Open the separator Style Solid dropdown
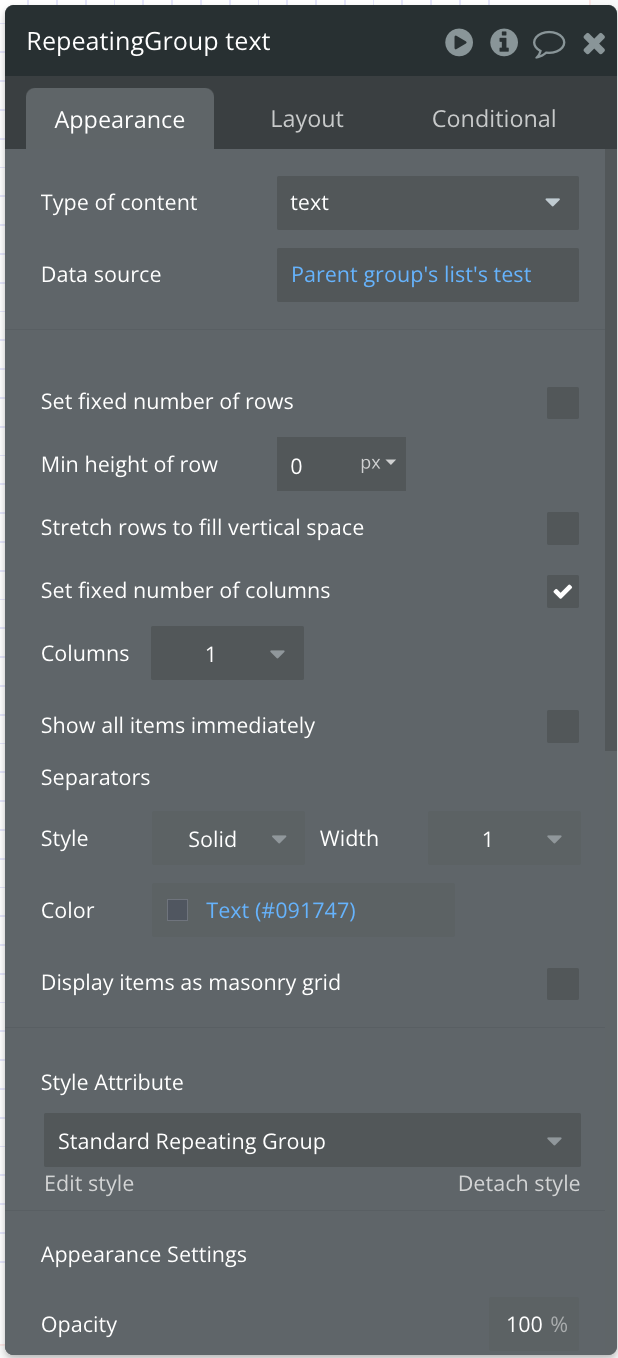Screen dimensions: 618x1358 click(x=228, y=839)
